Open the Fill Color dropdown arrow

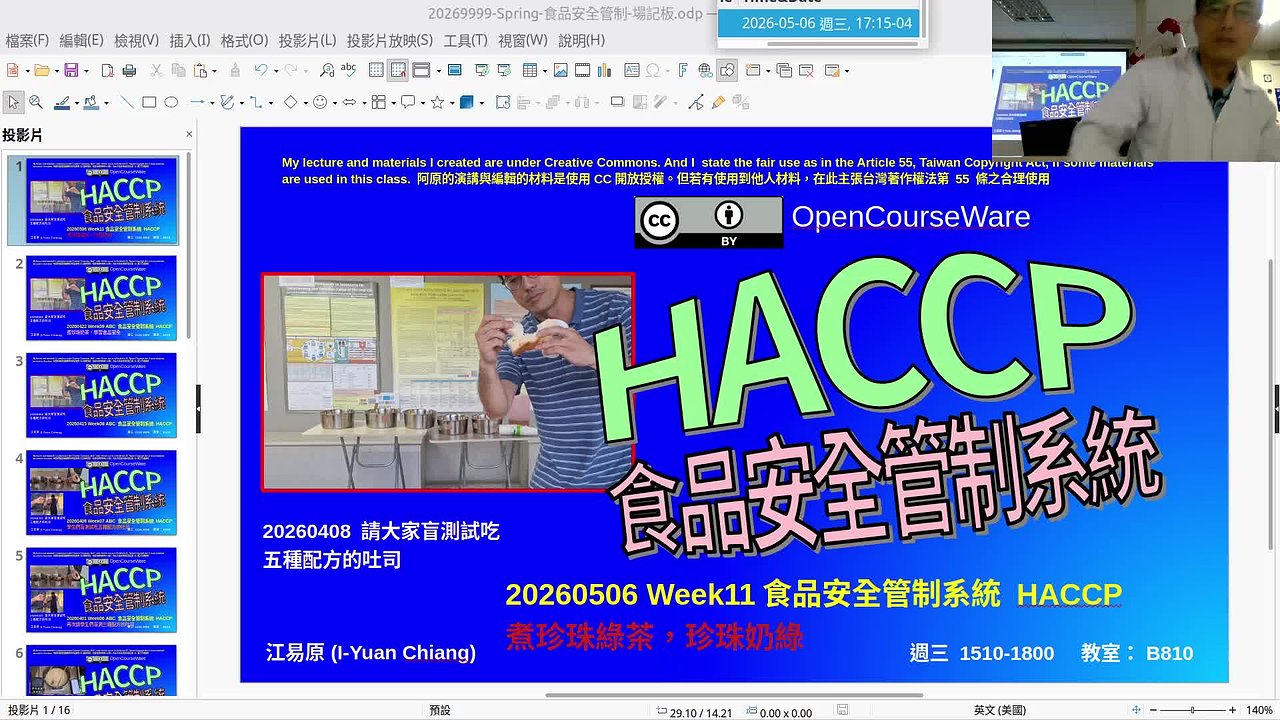[106, 102]
